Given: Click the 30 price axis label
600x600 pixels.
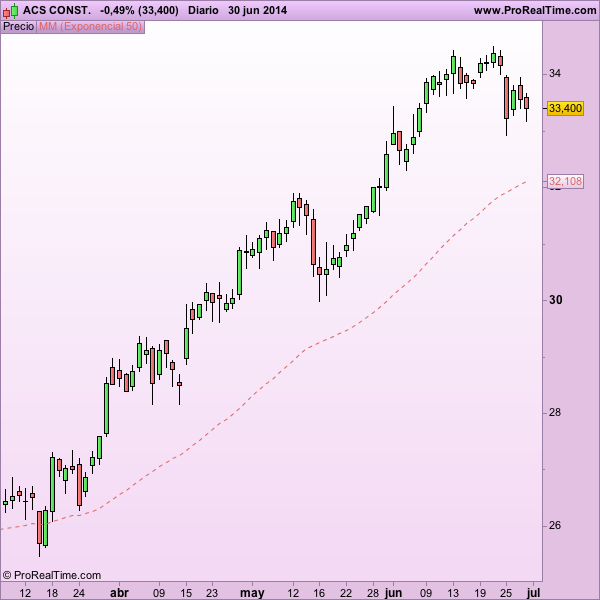Looking at the screenshot, I should tap(556, 300).
